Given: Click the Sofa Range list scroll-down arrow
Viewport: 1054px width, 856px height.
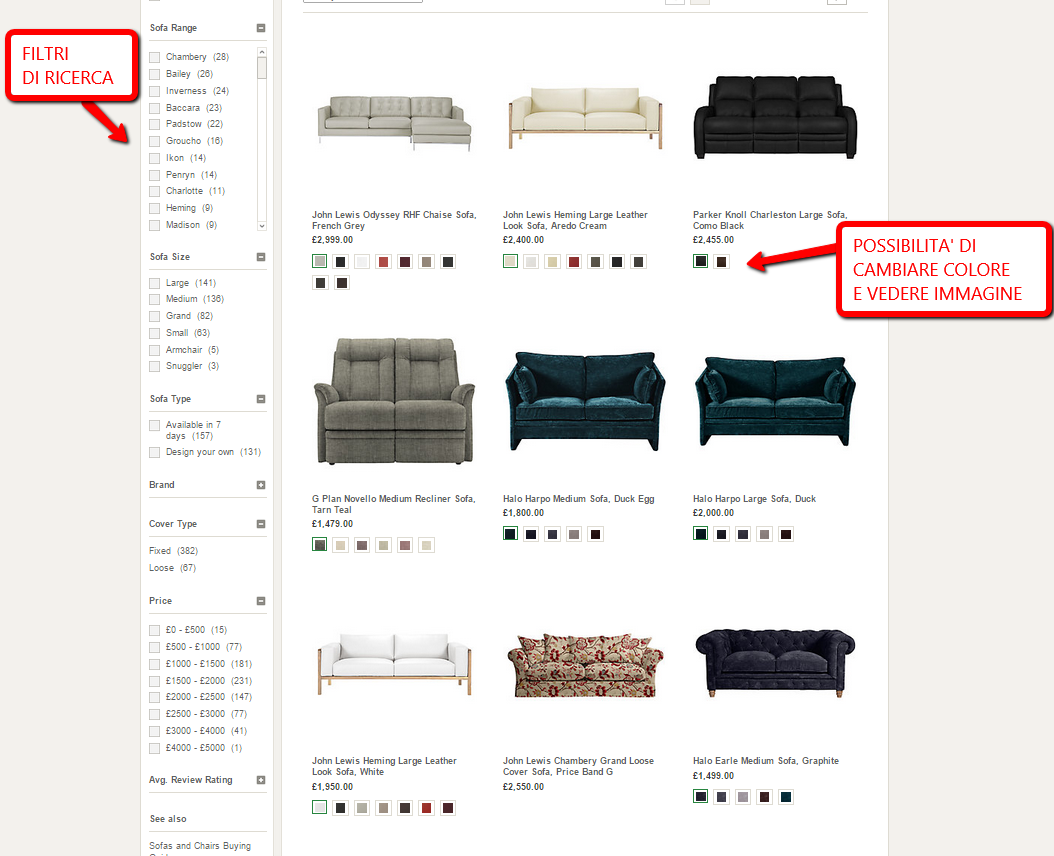Looking at the screenshot, I should point(262,226).
